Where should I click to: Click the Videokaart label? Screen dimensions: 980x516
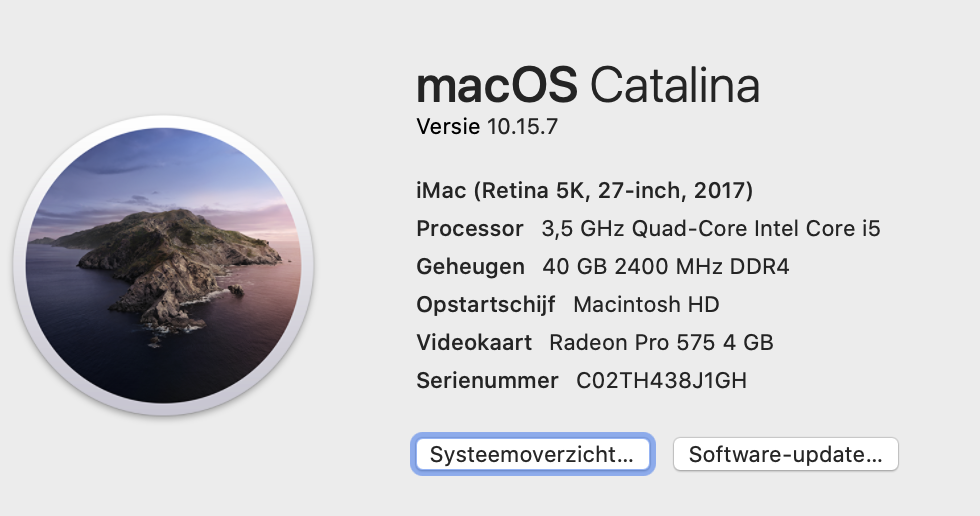tap(474, 342)
